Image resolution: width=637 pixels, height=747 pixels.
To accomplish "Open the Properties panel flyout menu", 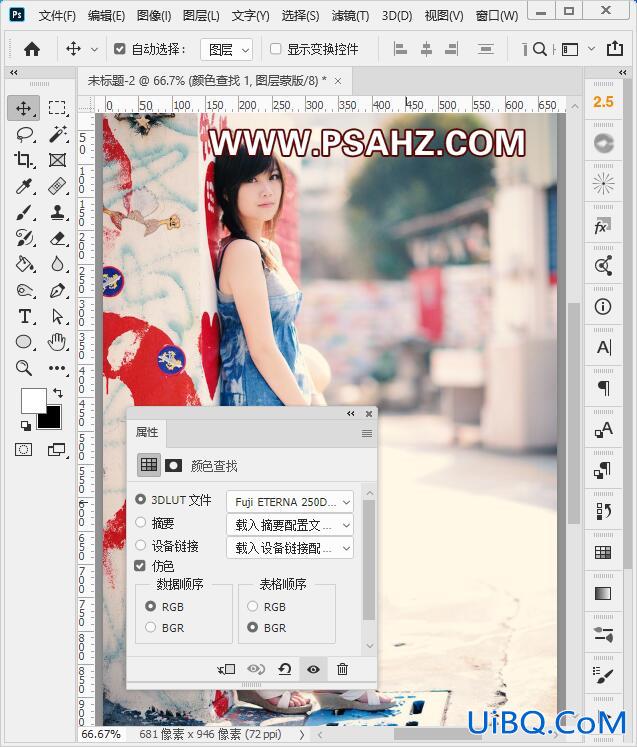I will pyautogui.click(x=366, y=433).
